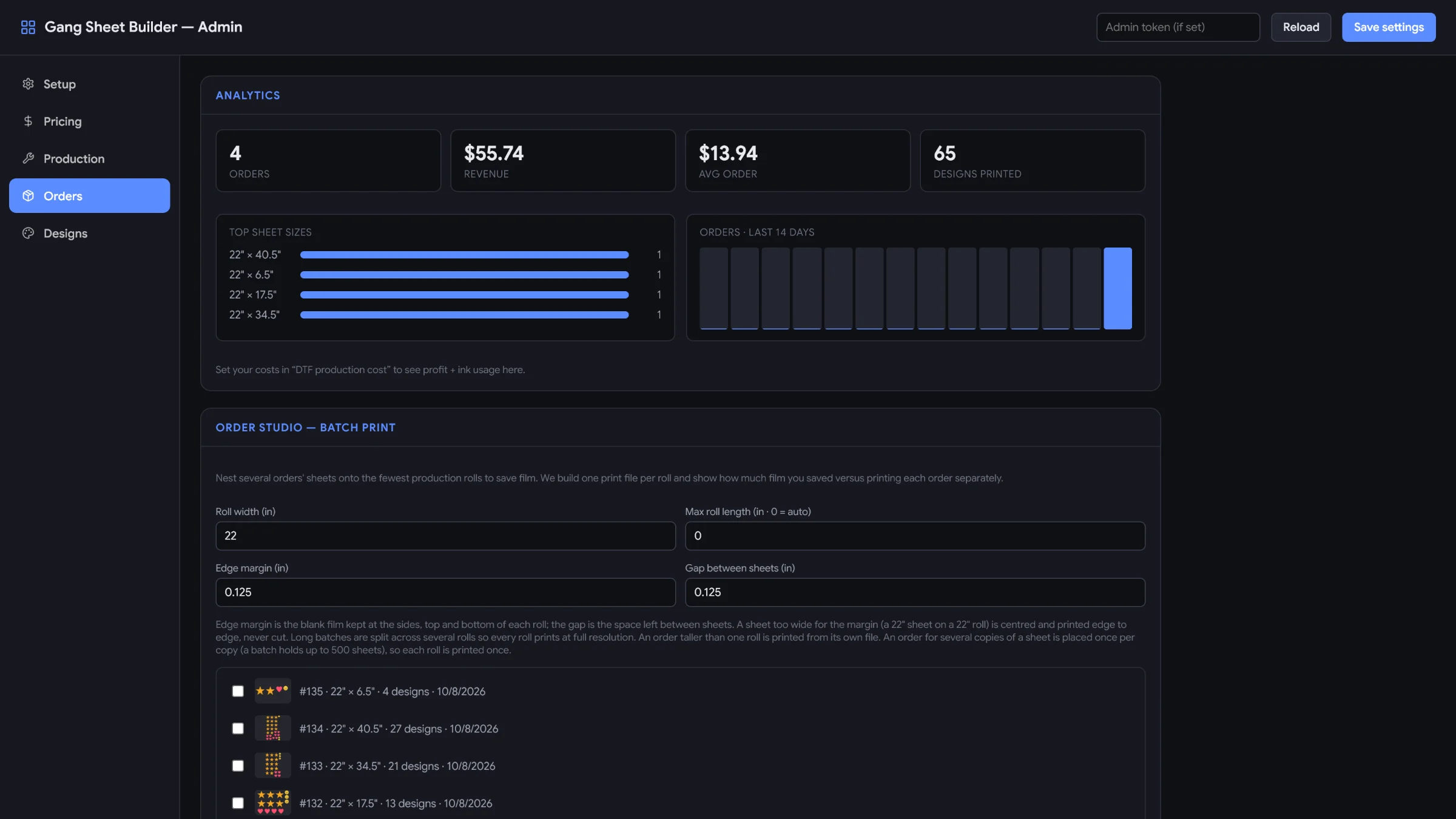
Task: Click the Order Studio — Batch Print heading
Action: pyautogui.click(x=305, y=427)
